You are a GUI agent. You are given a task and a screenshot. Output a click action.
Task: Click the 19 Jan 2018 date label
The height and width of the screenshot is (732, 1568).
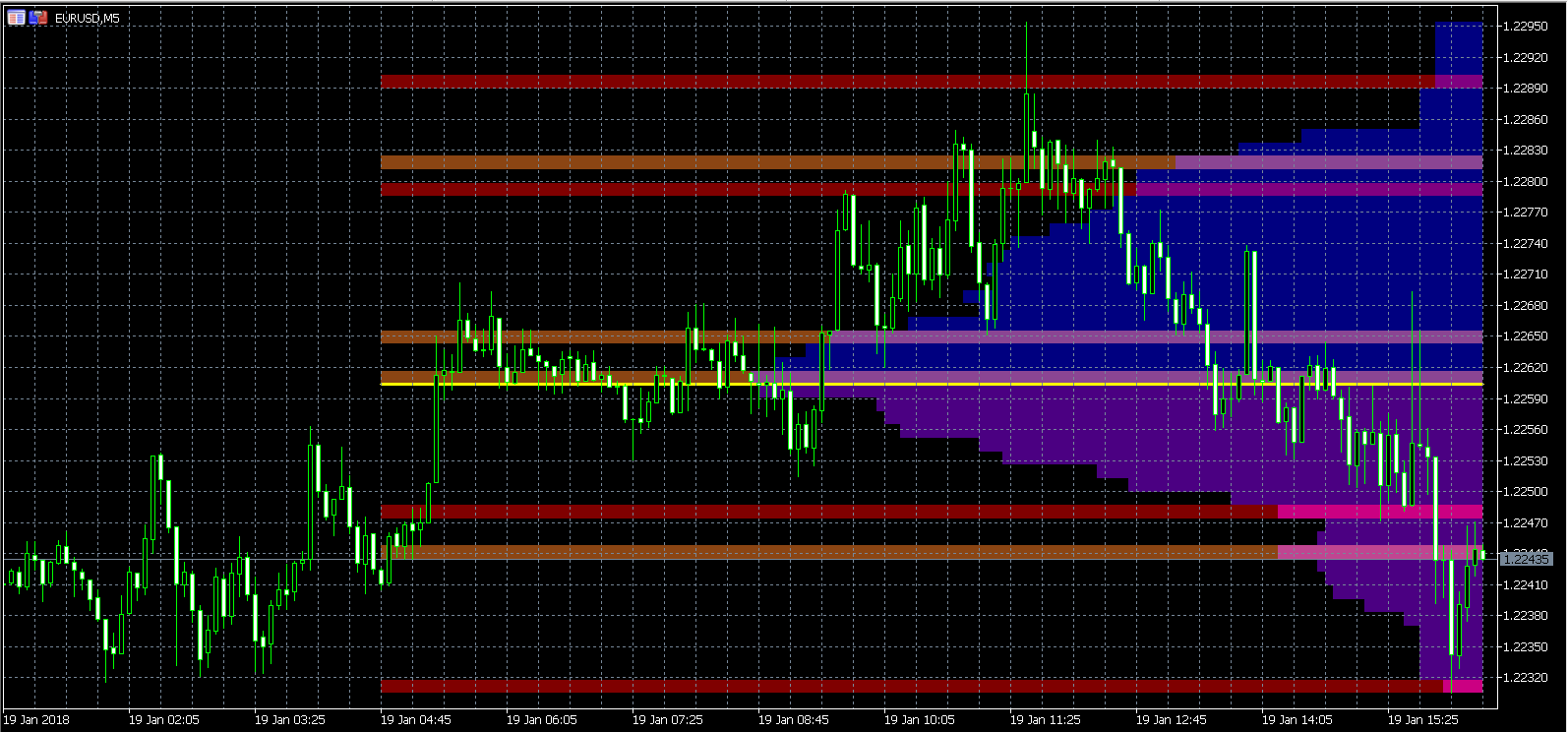pos(37,720)
